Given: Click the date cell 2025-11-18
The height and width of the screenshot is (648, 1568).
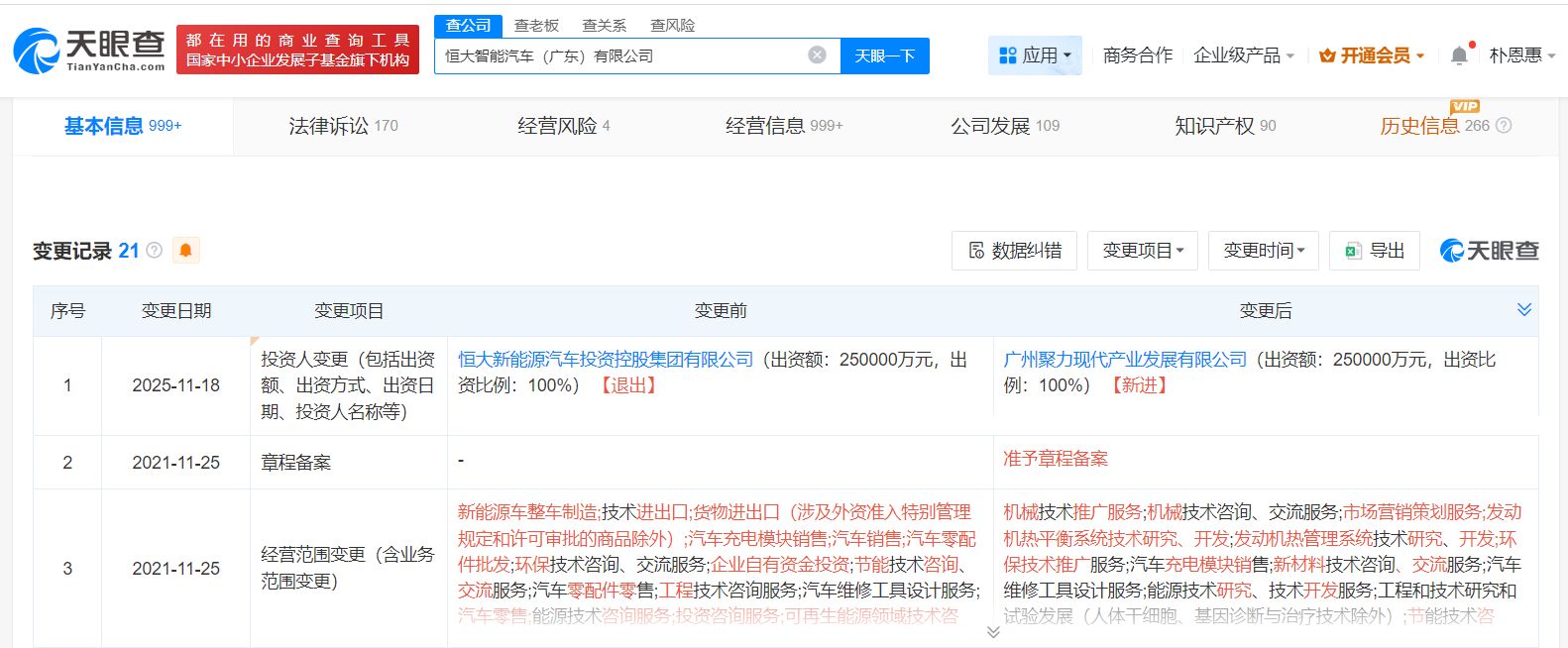Looking at the screenshot, I should tap(176, 385).
